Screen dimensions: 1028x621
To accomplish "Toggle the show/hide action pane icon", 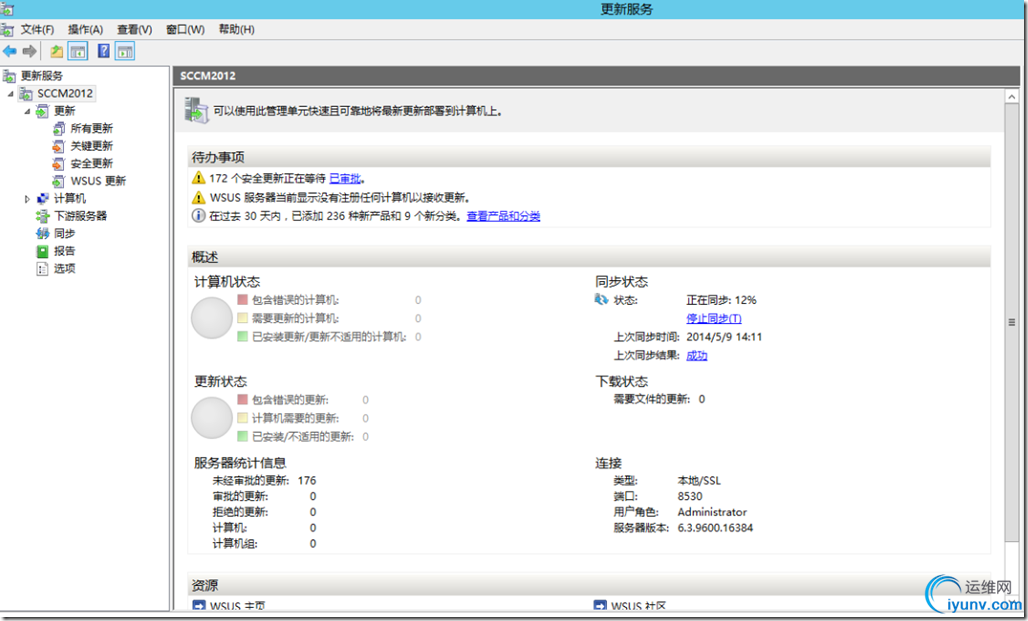I will coord(125,51).
